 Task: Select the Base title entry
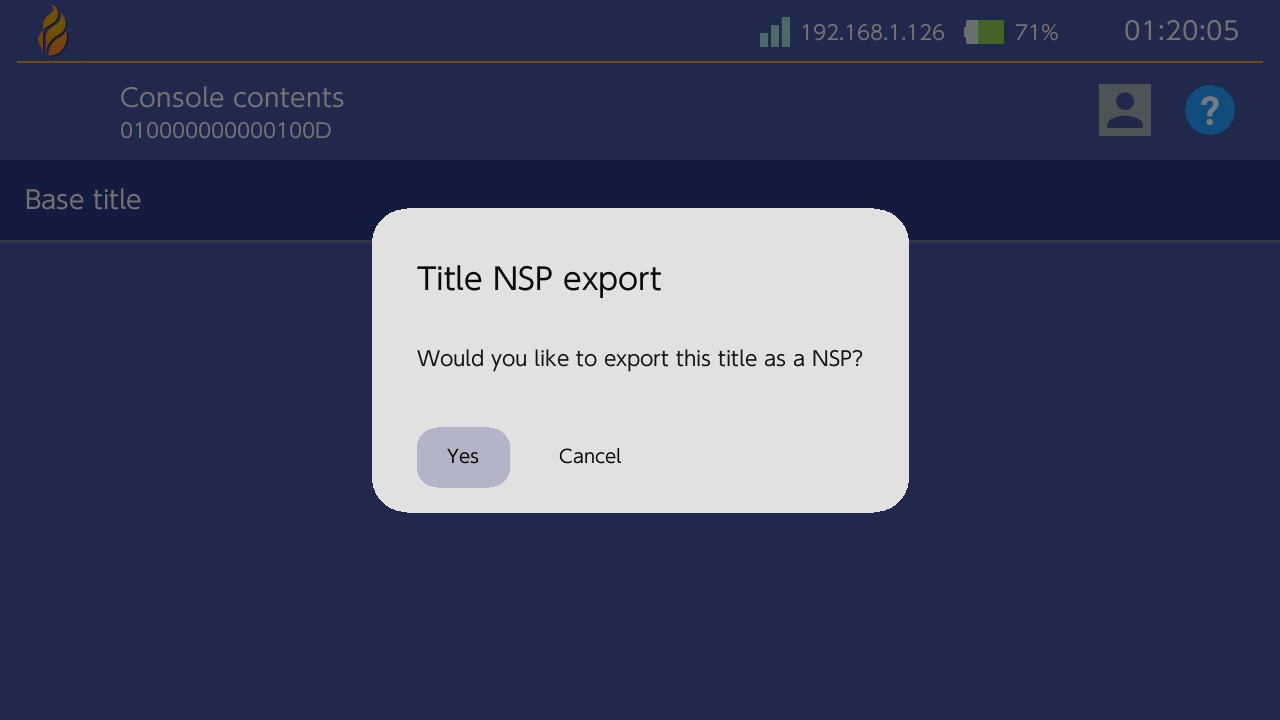pos(83,200)
